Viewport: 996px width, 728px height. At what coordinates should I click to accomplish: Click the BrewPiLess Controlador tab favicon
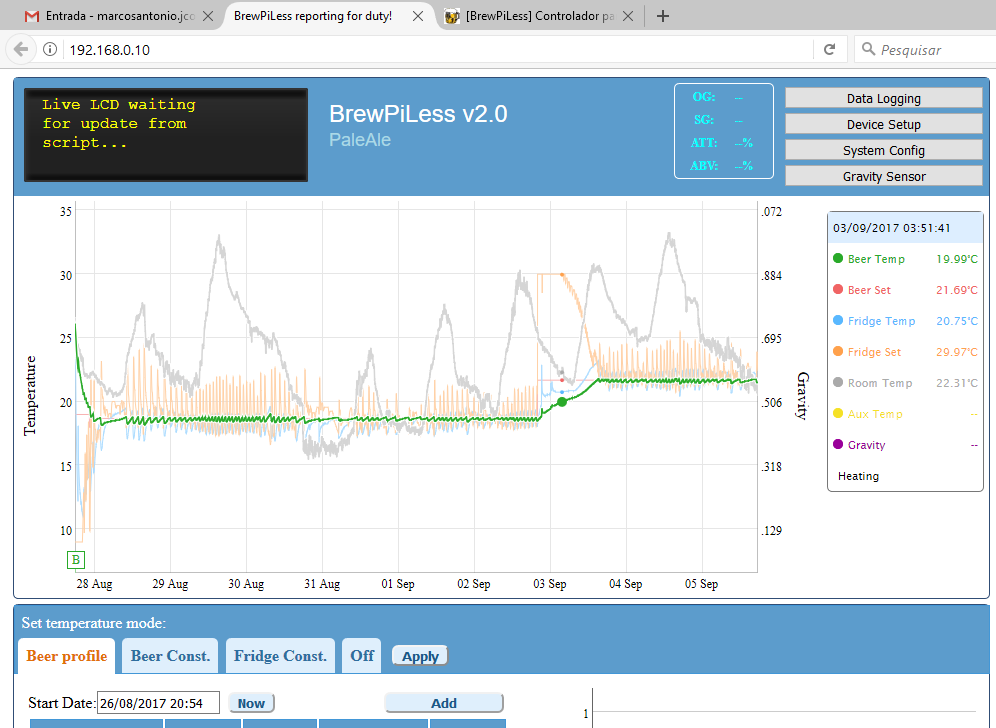tap(452, 17)
